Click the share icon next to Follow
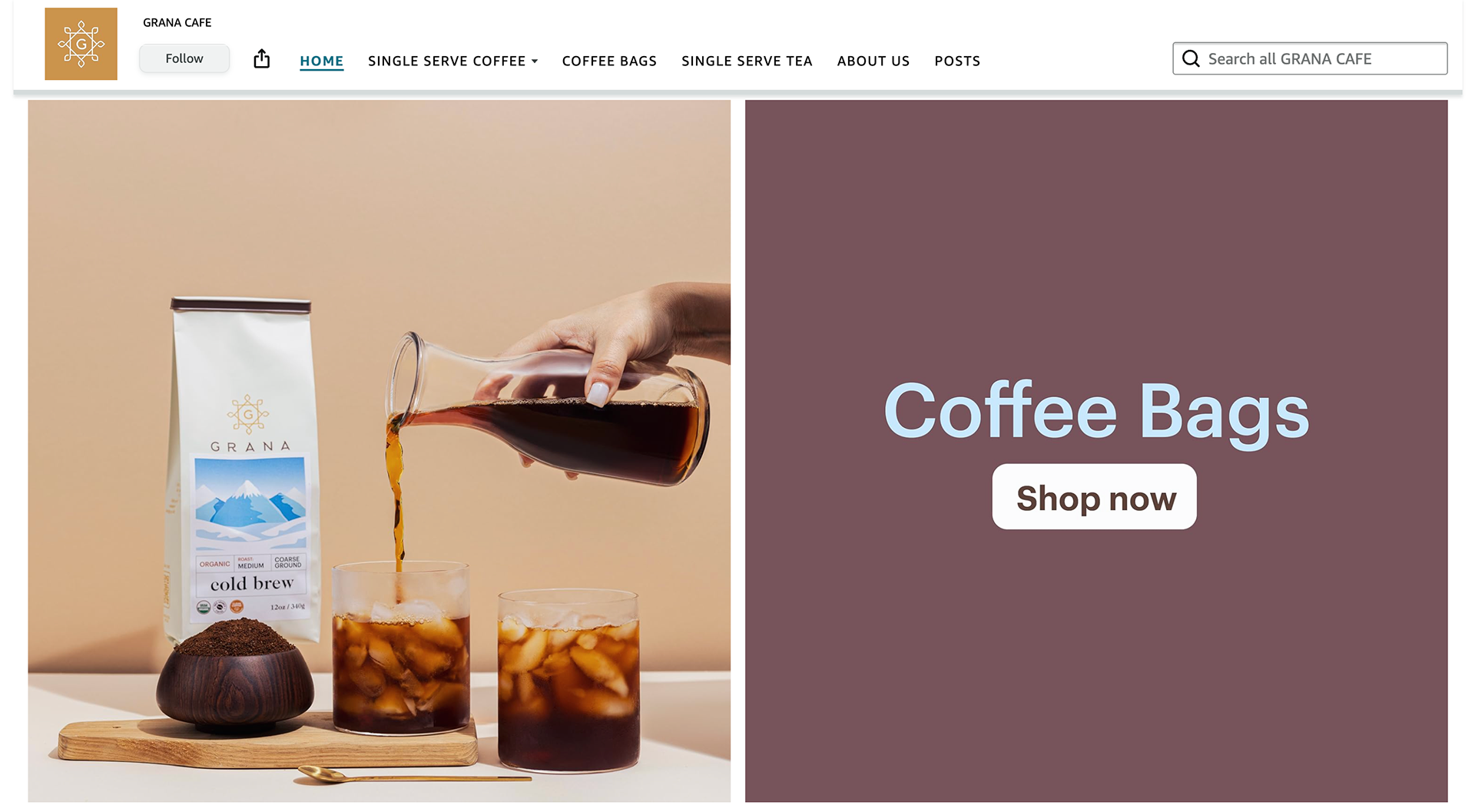This screenshot has width=1475, height=812. [262, 59]
